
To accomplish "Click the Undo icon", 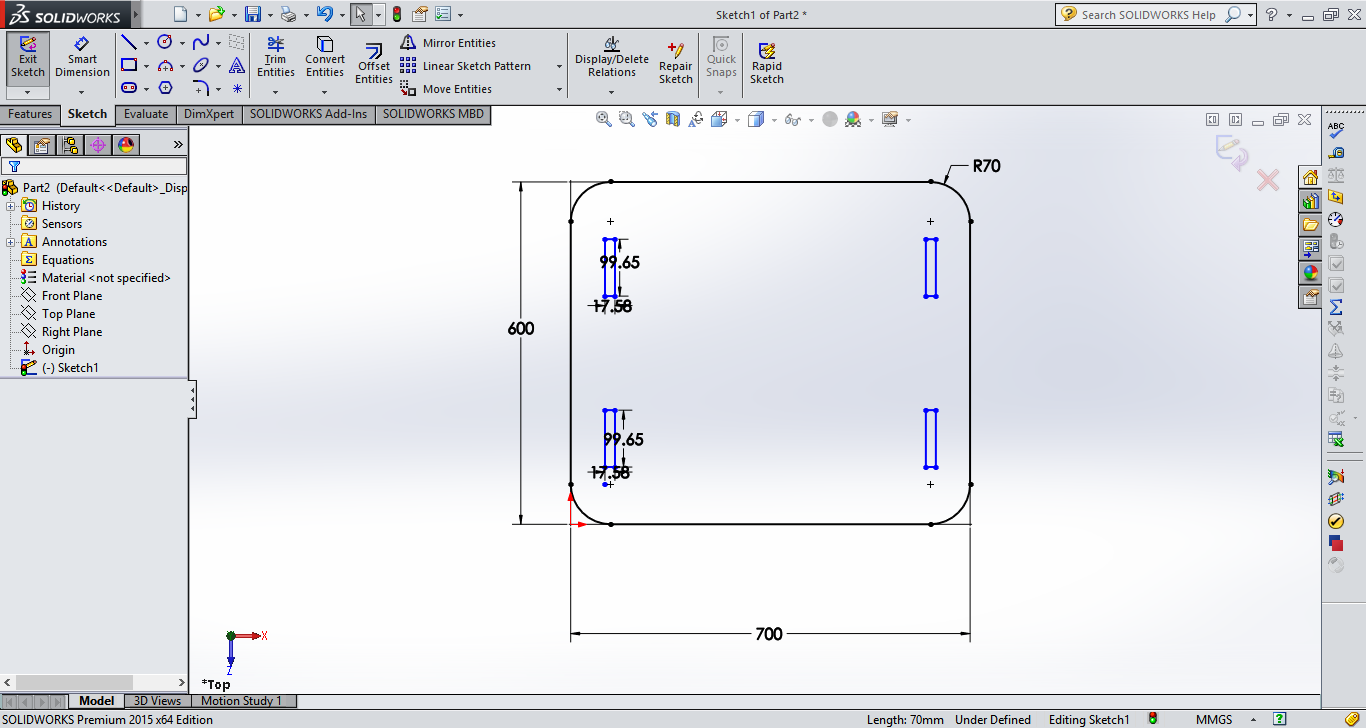I will [324, 14].
